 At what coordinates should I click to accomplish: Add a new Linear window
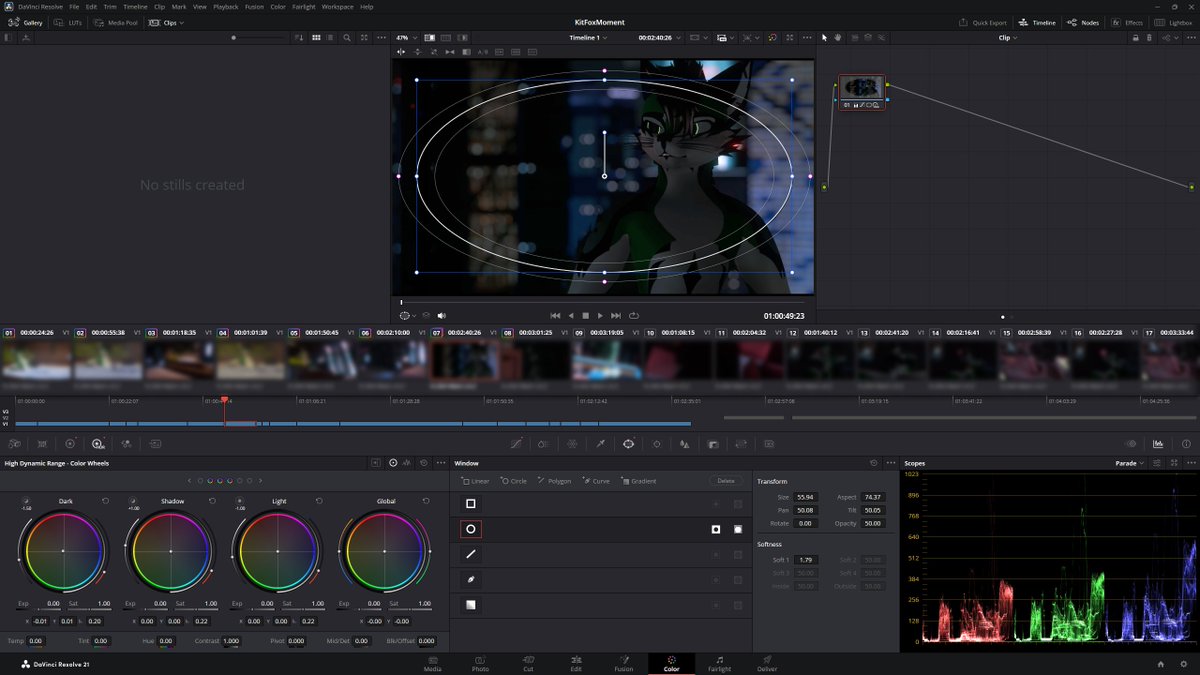(476, 481)
